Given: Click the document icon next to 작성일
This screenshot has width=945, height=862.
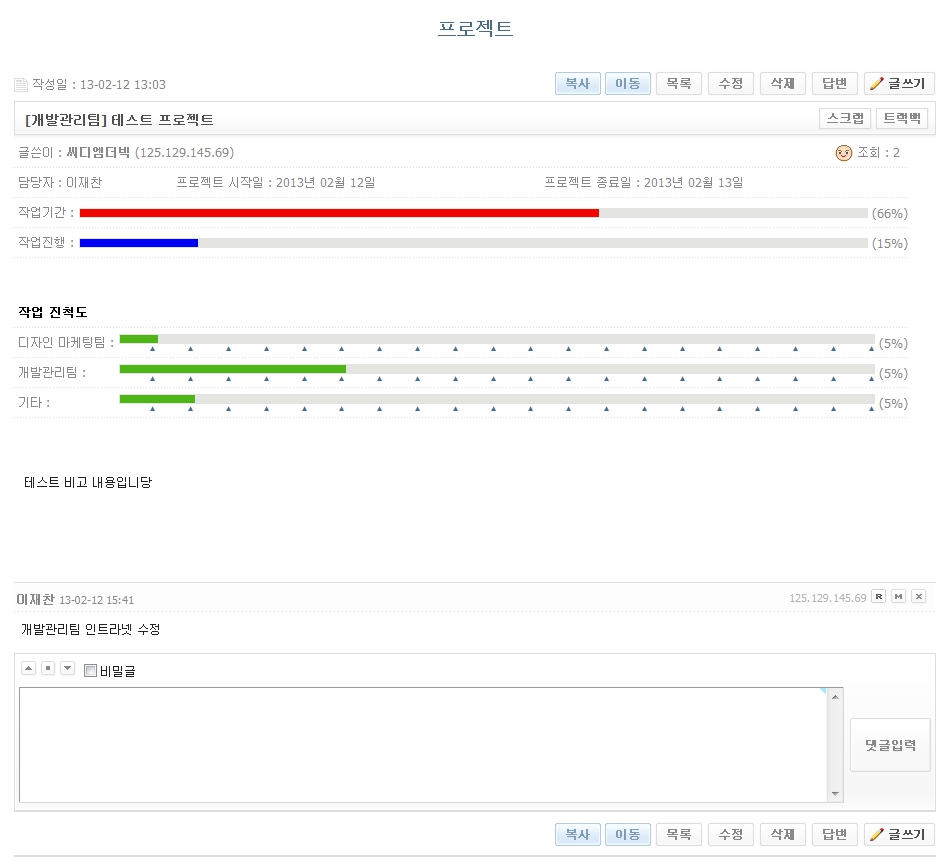Looking at the screenshot, I should 21,85.
